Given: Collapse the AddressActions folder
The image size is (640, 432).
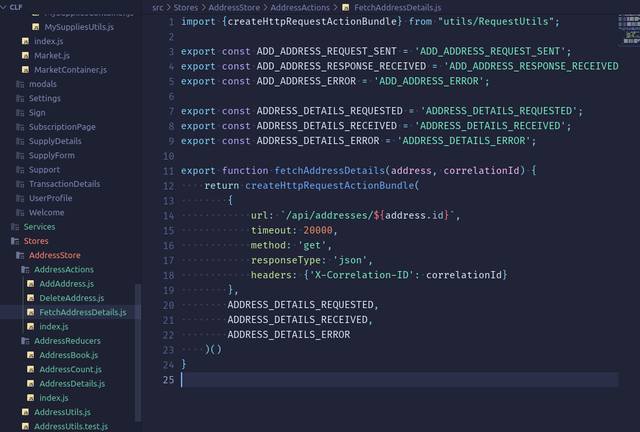Looking at the screenshot, I should (x=63, y=270).
